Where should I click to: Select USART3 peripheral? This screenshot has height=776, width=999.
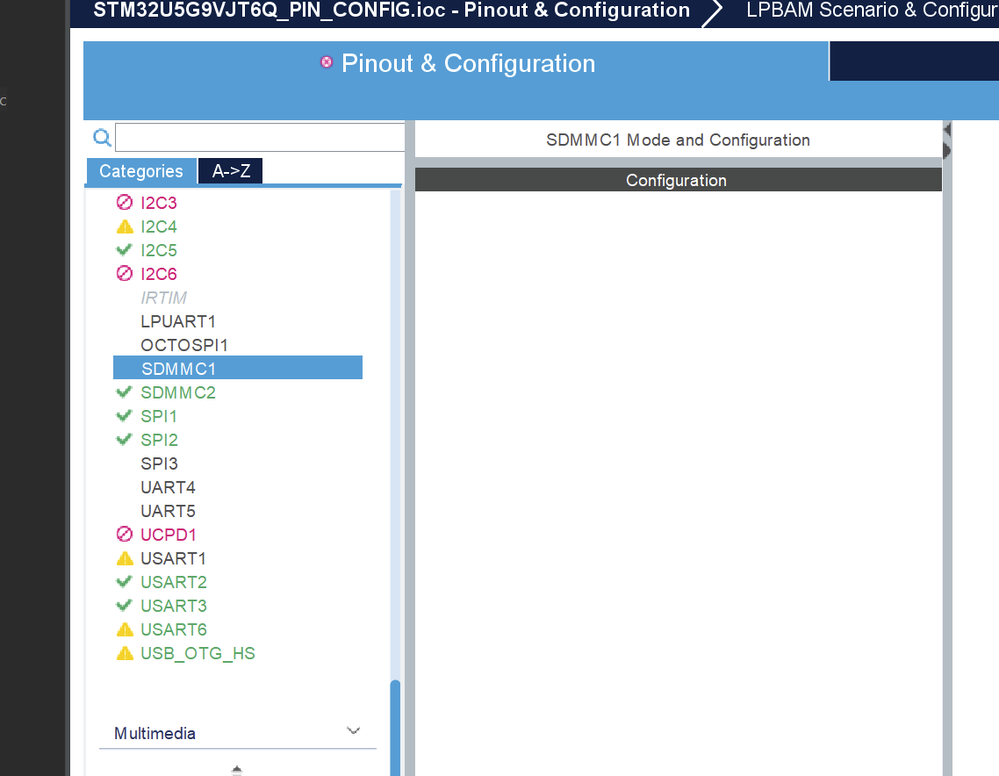[x=174, y=605]
